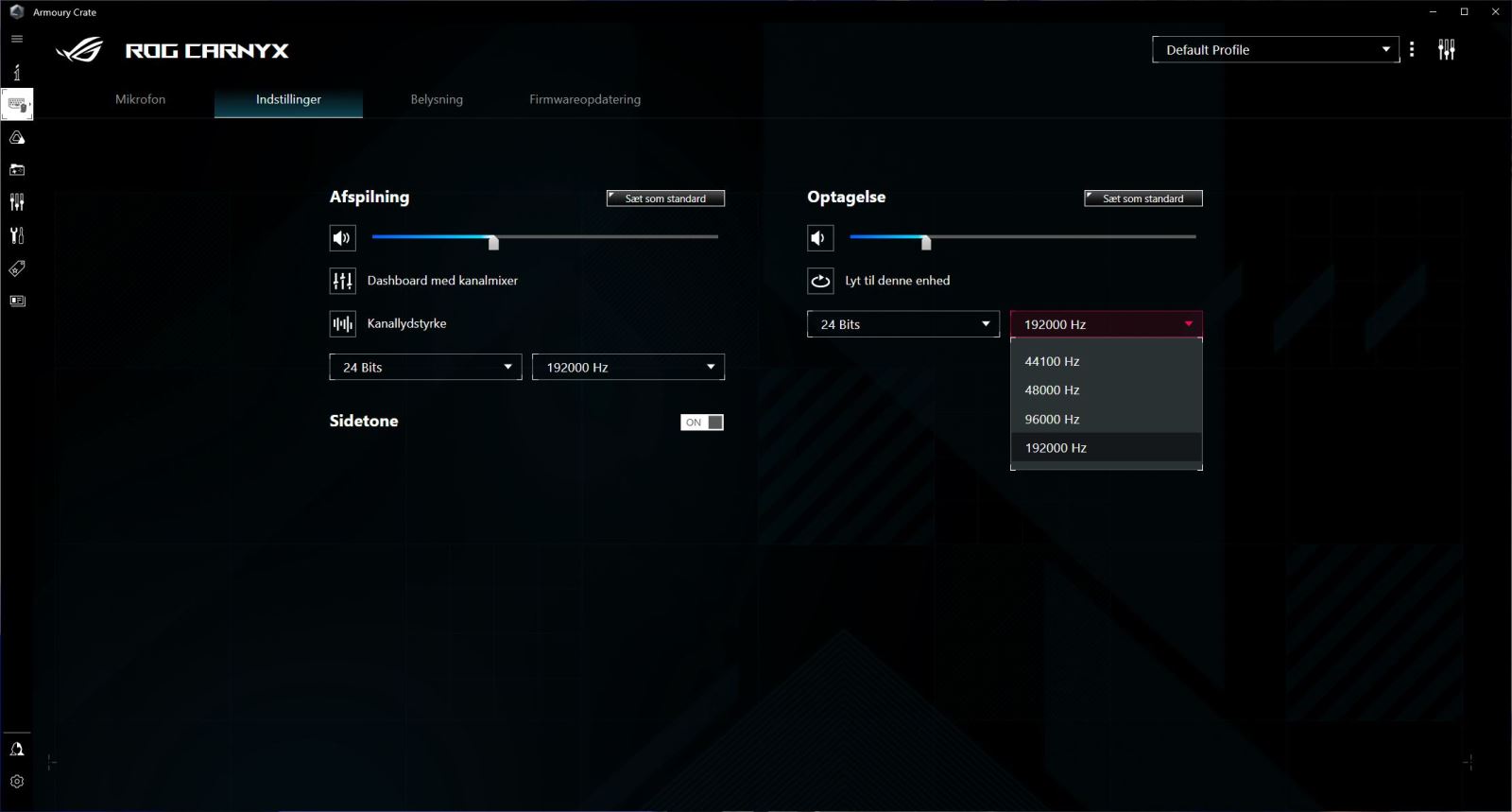1512x812 pixels.
Task: Open the three-dot profile options menu
Action: (x=1412, y=49)
